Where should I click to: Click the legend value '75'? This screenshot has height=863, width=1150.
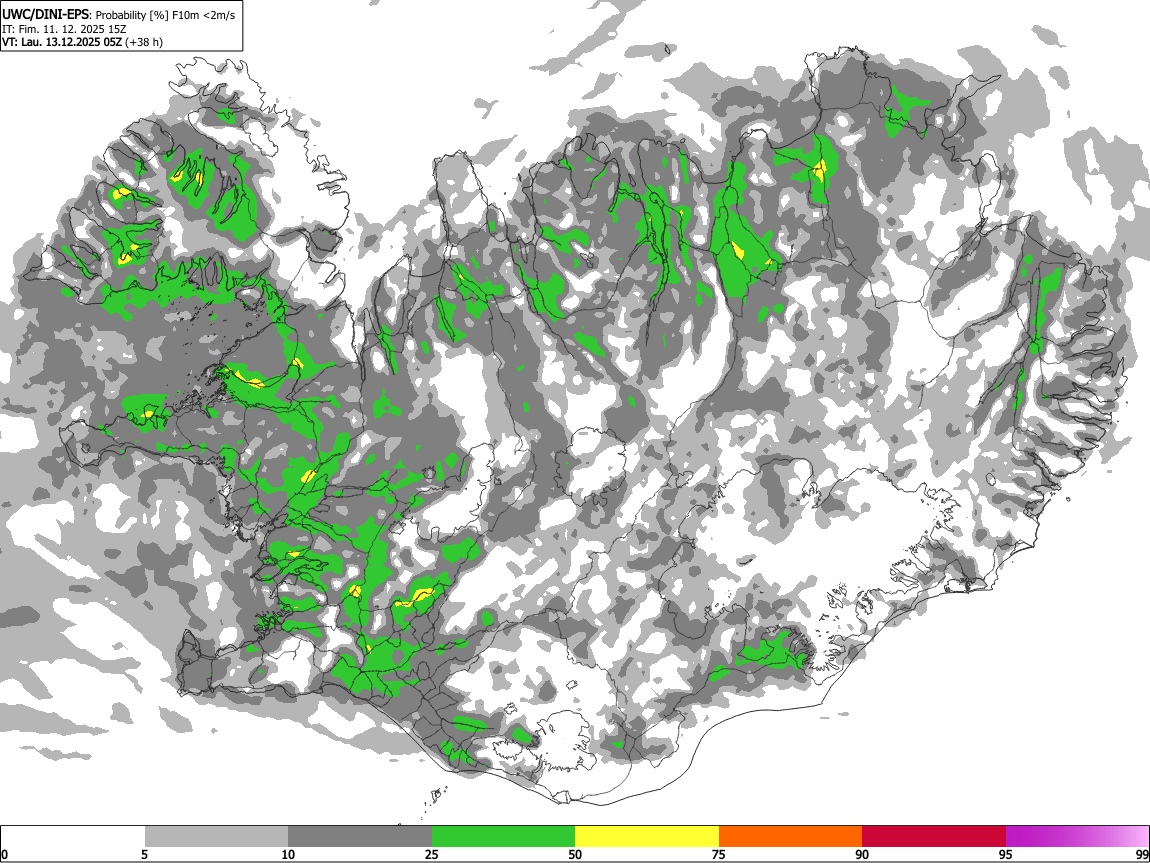[x=719, y=854]
